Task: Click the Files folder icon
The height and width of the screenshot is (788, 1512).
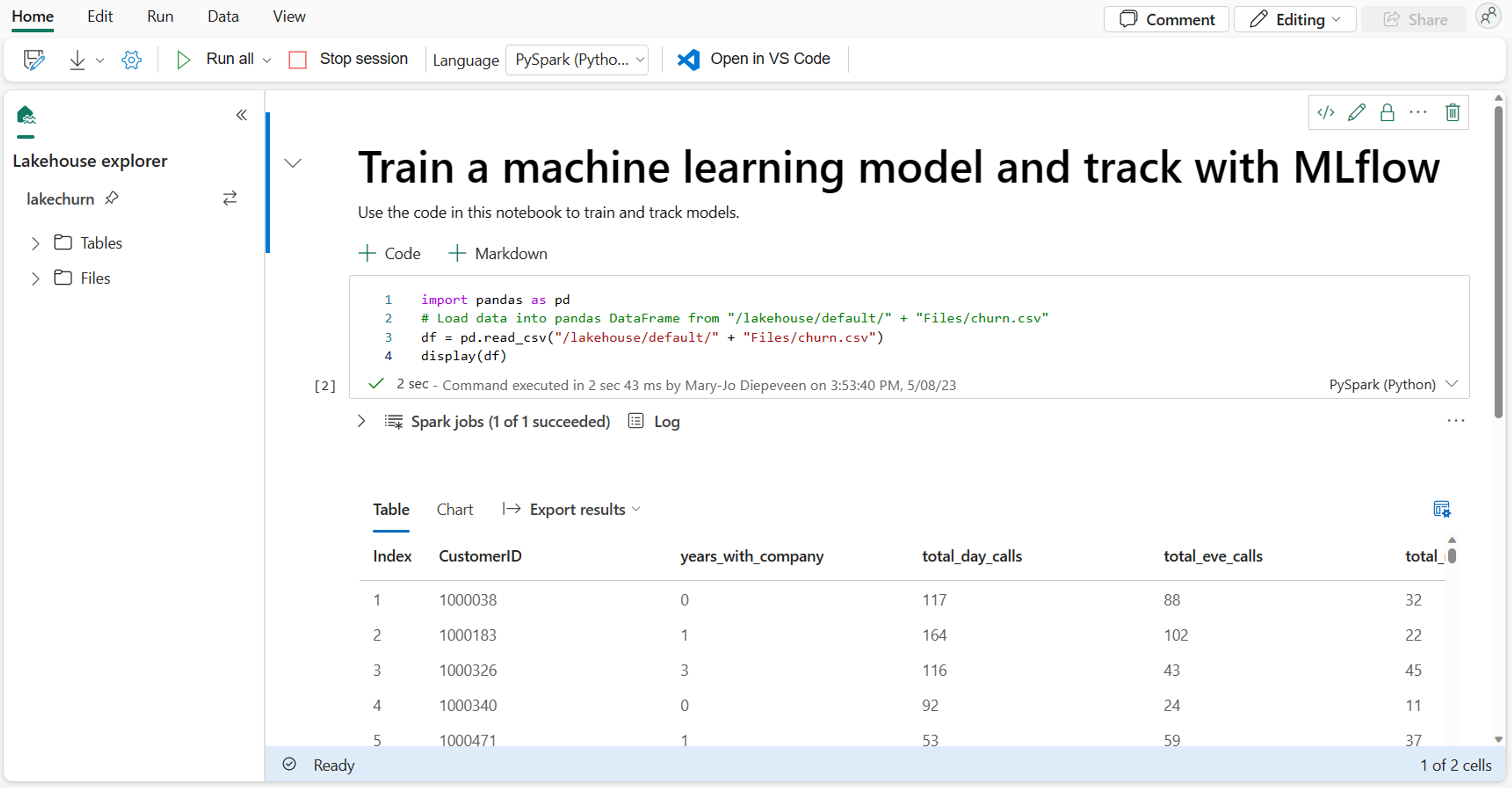Action: [63, 277]
